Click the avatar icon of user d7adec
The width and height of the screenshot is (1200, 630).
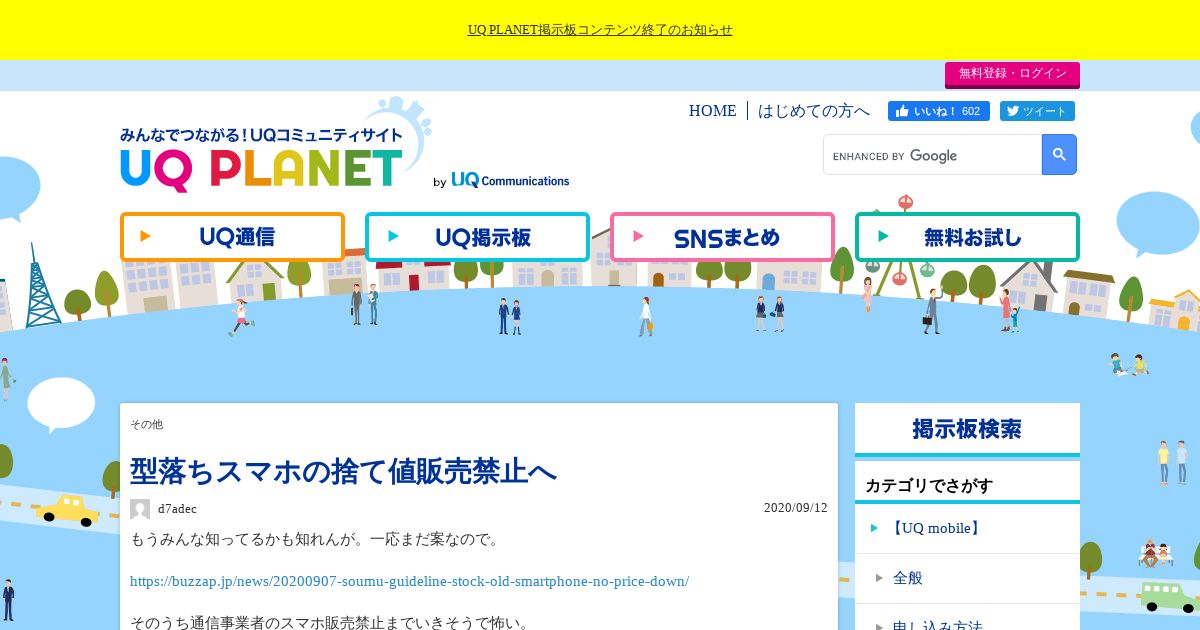tap(140, 509)
